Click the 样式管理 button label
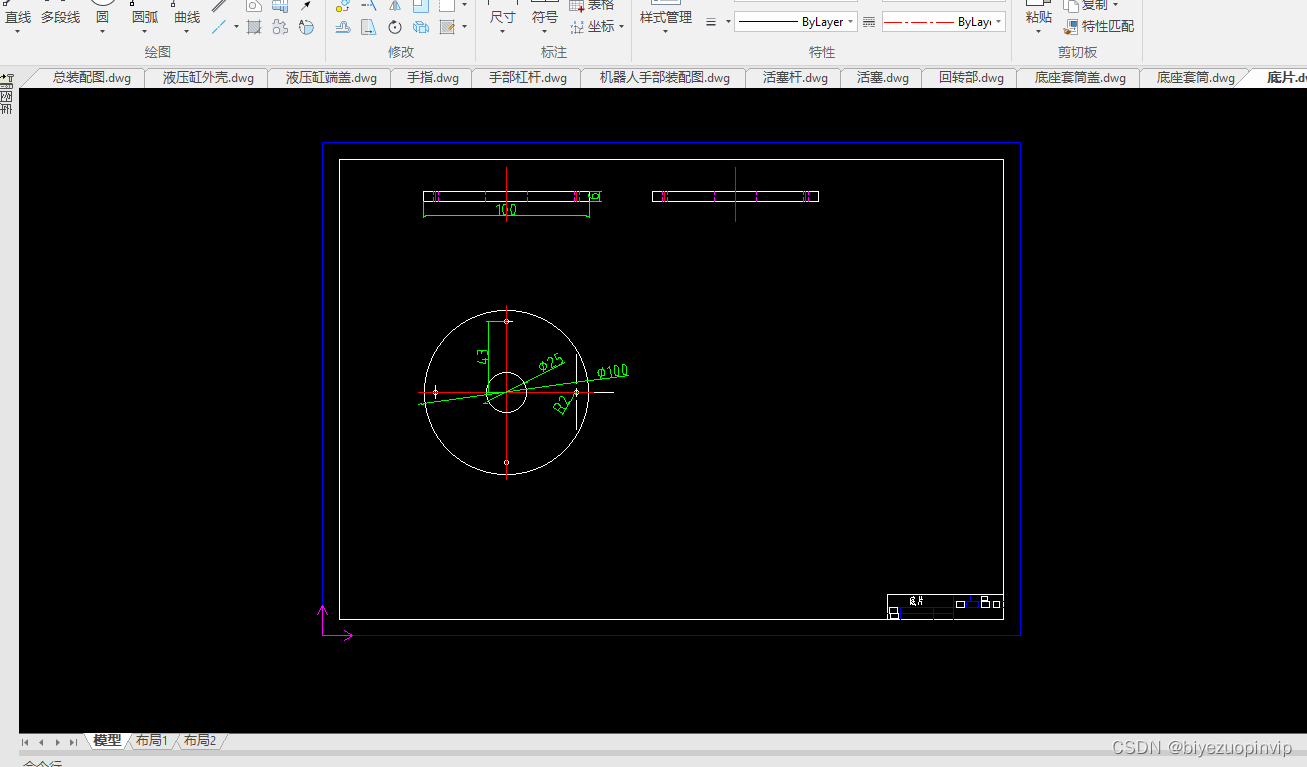The height and width of the screenshot is (767, 1307). pyautogui.click(x=666, y=17)
